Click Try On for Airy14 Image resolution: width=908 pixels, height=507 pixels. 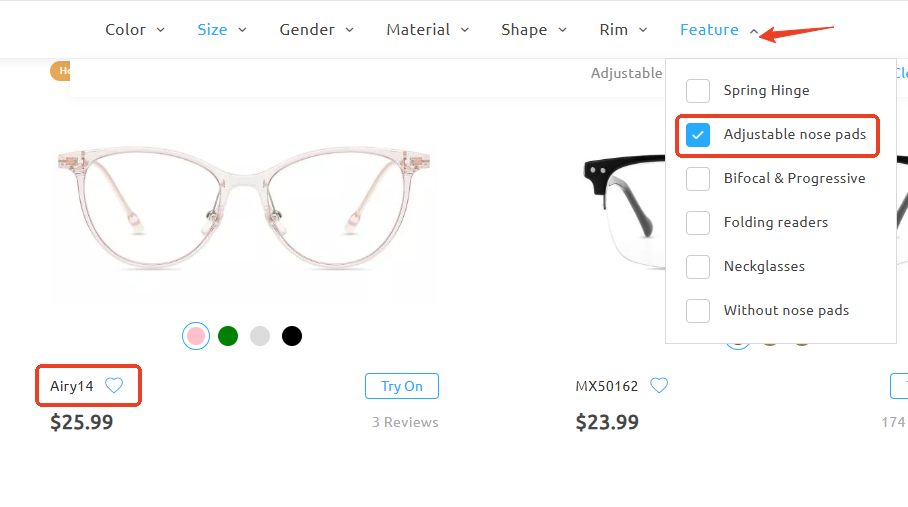[402, 386]
